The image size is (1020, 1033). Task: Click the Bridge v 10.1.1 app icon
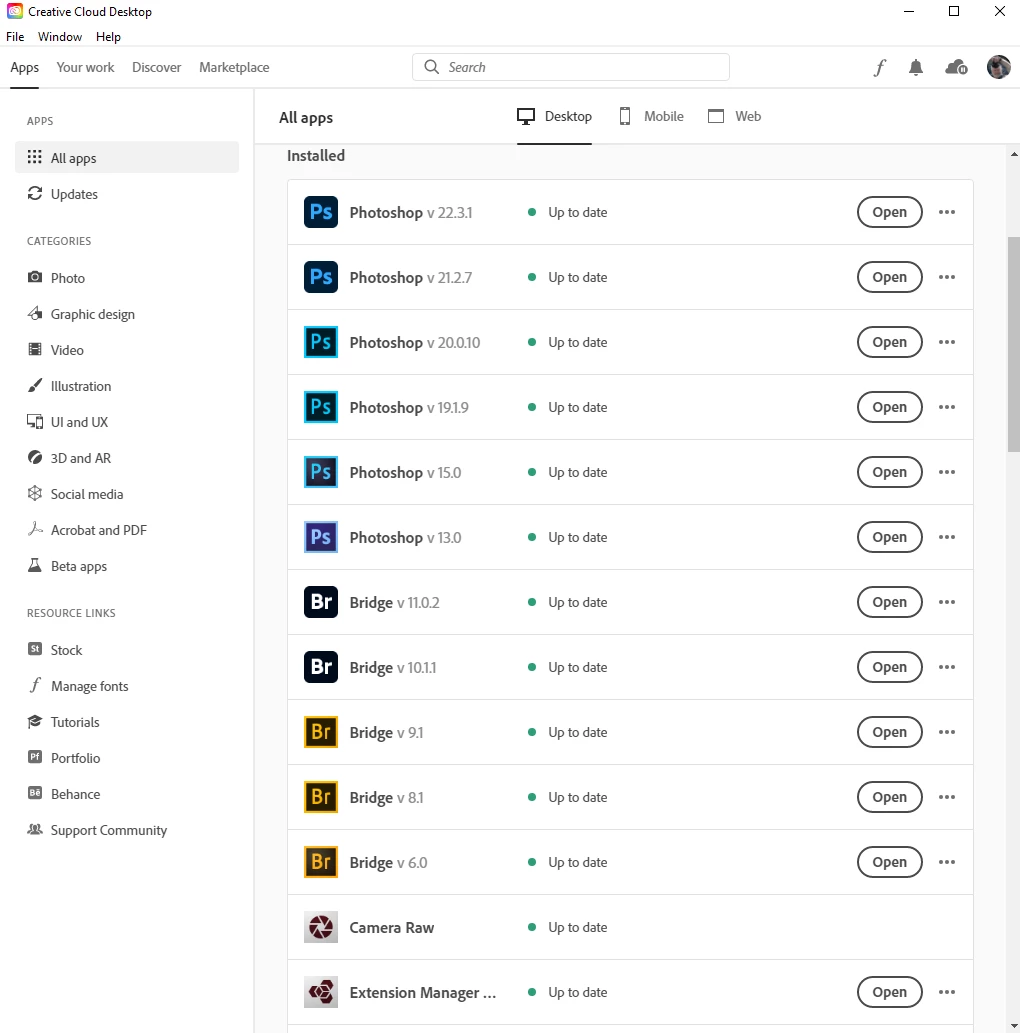pyautogui.click(x=321, y=667)
